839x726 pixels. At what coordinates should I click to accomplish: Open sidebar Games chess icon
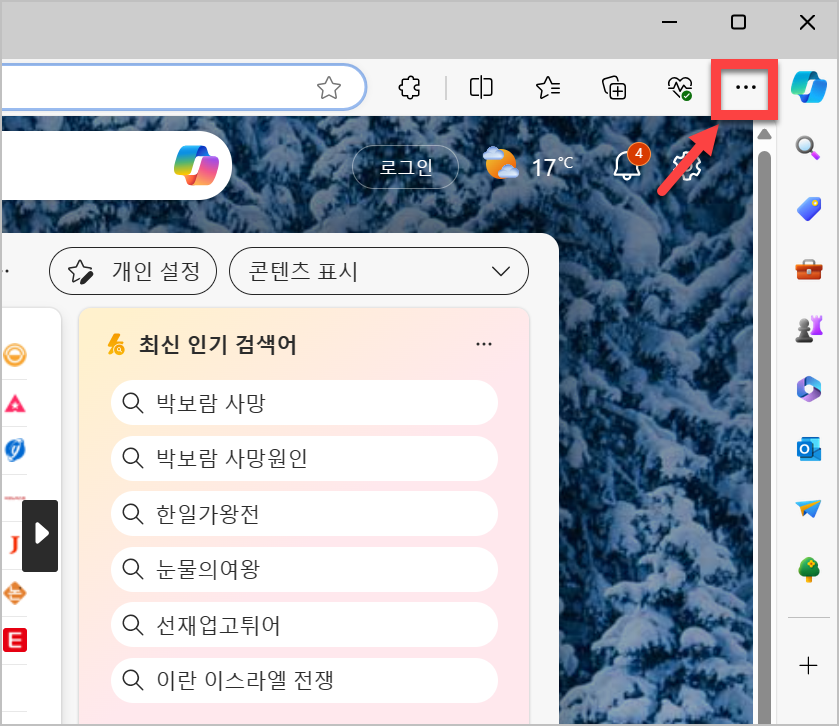[809, 328]
